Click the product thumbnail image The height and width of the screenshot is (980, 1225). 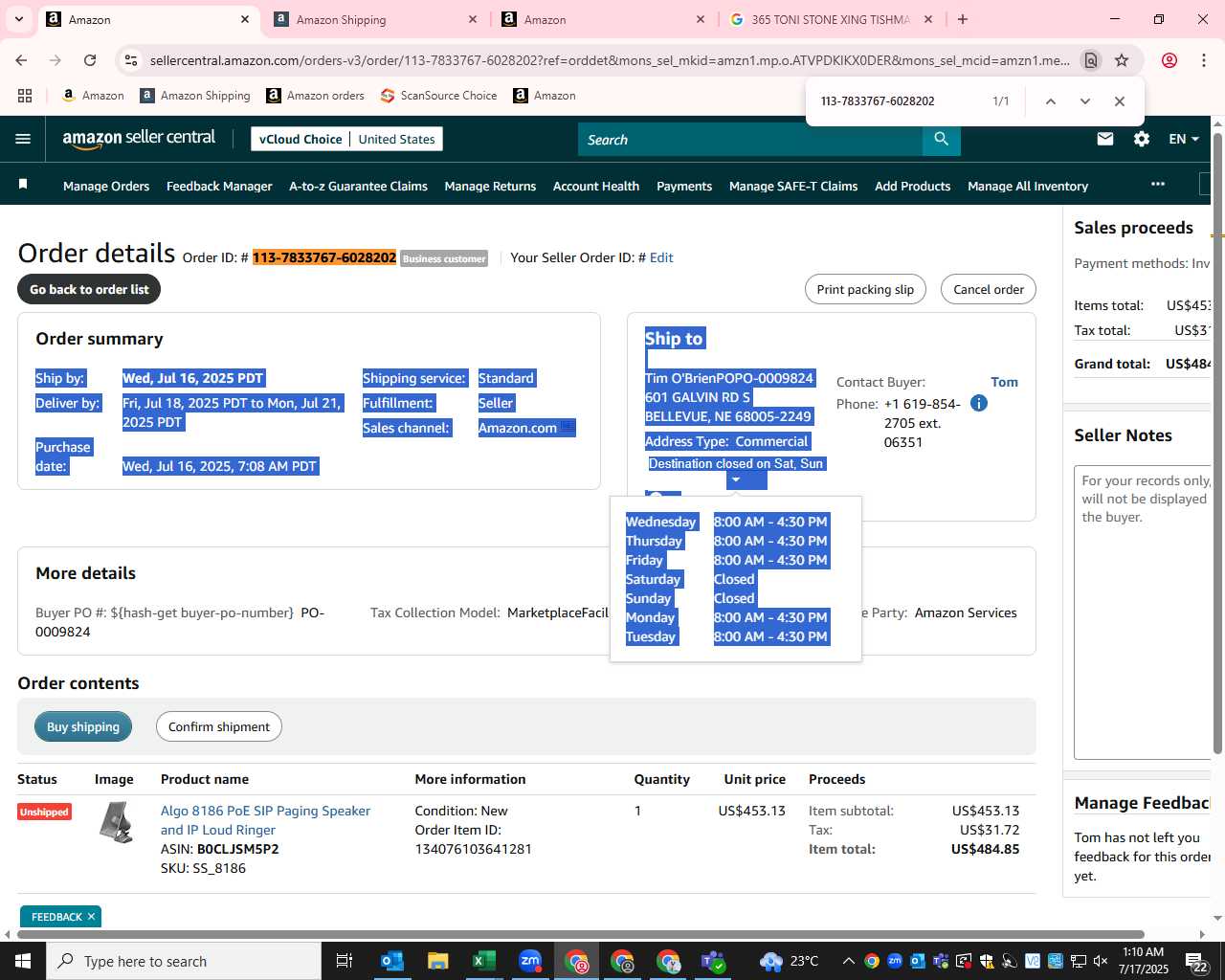(x=117, y=823)
